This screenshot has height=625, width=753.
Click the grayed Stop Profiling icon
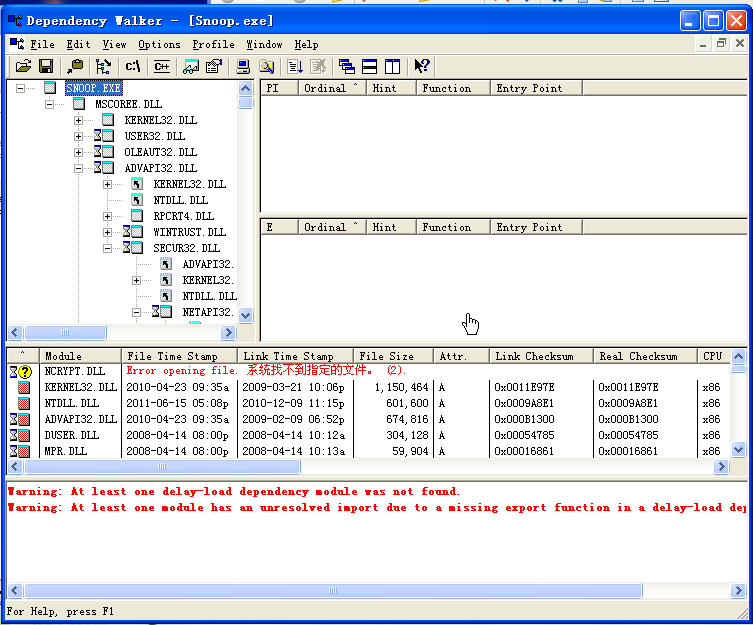tap(318, 66)
